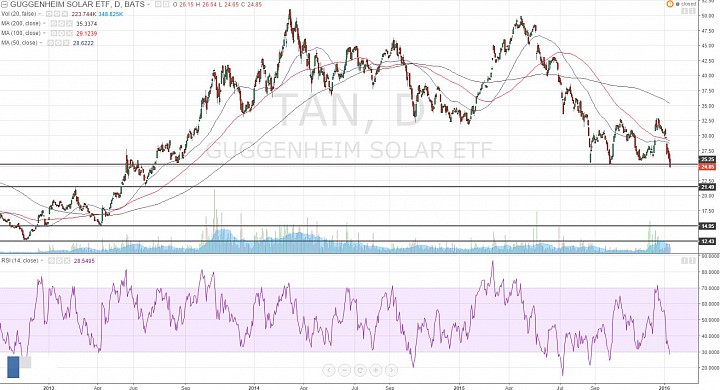Open the MA (200, close) dropdown arrow
Screen dimensions: 720x390
45,23
